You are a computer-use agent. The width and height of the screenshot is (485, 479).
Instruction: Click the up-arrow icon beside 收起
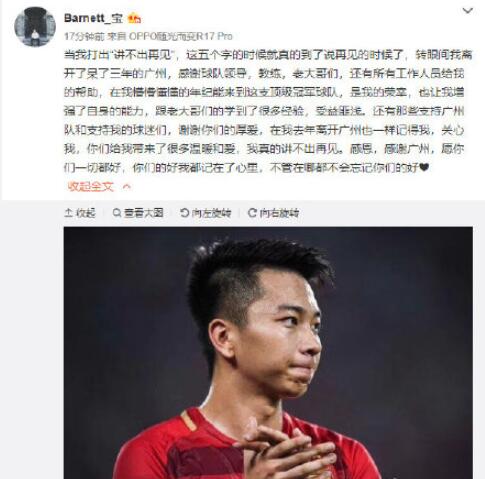pyautogui.click(x=68, y=213)
